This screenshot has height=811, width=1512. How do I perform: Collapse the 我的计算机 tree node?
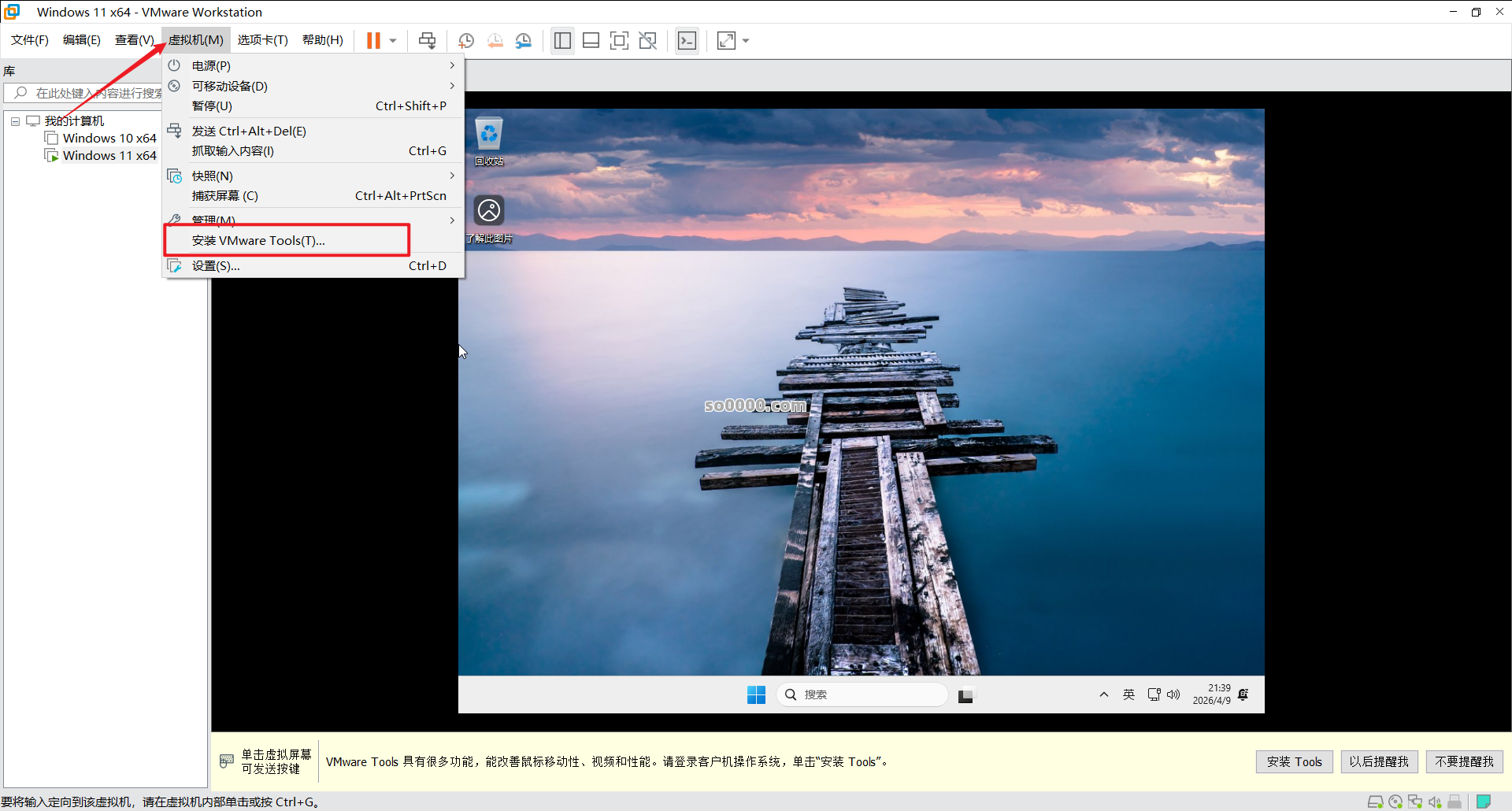click(x=14, y=120)
